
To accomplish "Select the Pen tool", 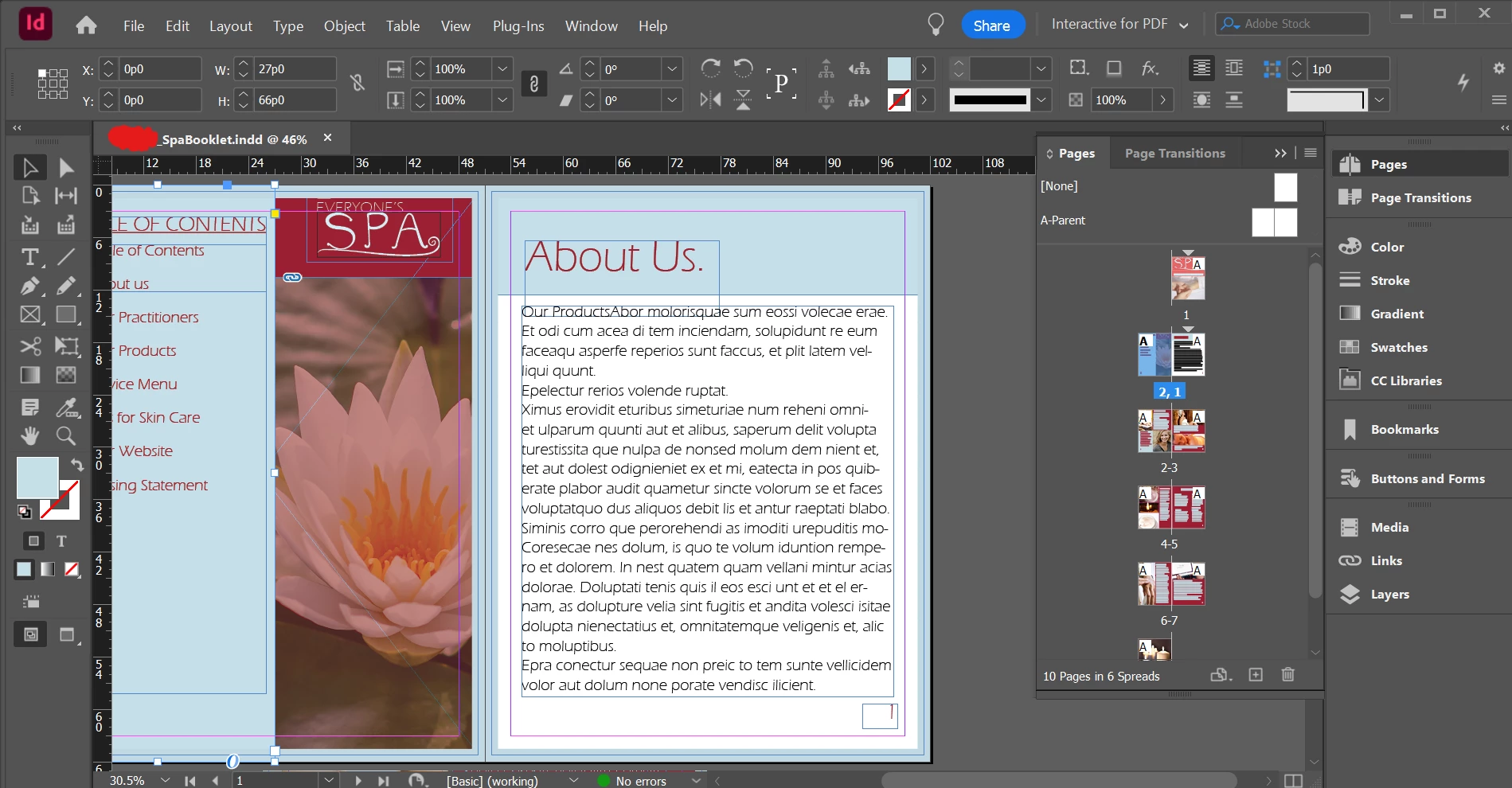I will pyautogui.click(x=29, y=286).
